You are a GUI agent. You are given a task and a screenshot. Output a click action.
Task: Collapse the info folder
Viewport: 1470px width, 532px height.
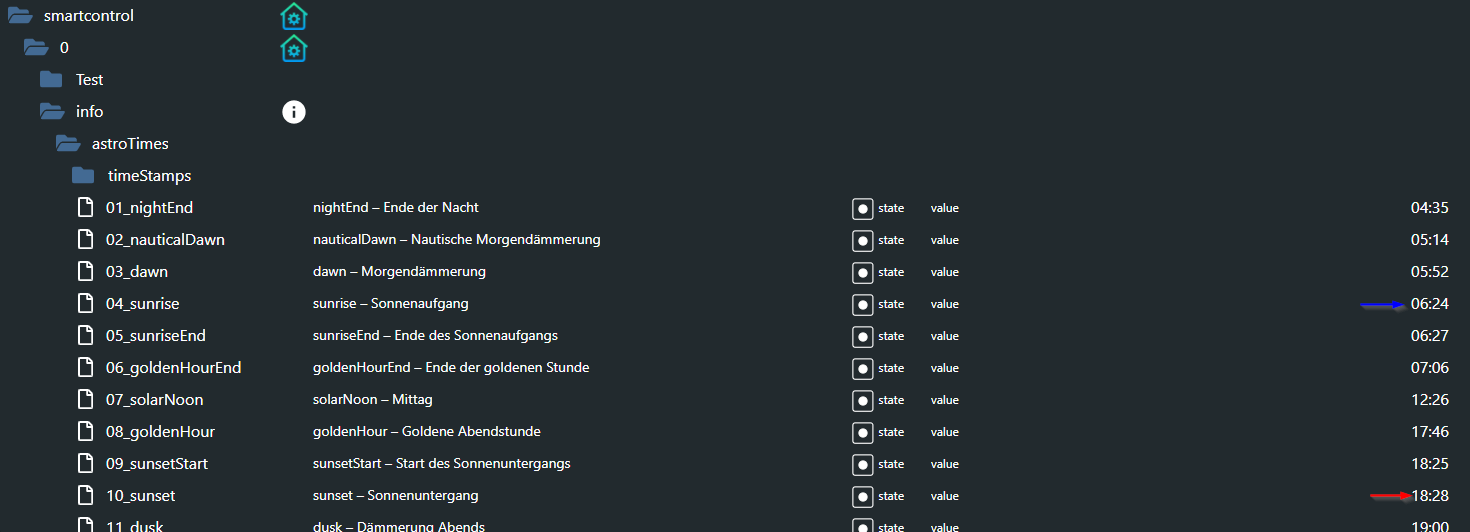click(x=53, y=112)
